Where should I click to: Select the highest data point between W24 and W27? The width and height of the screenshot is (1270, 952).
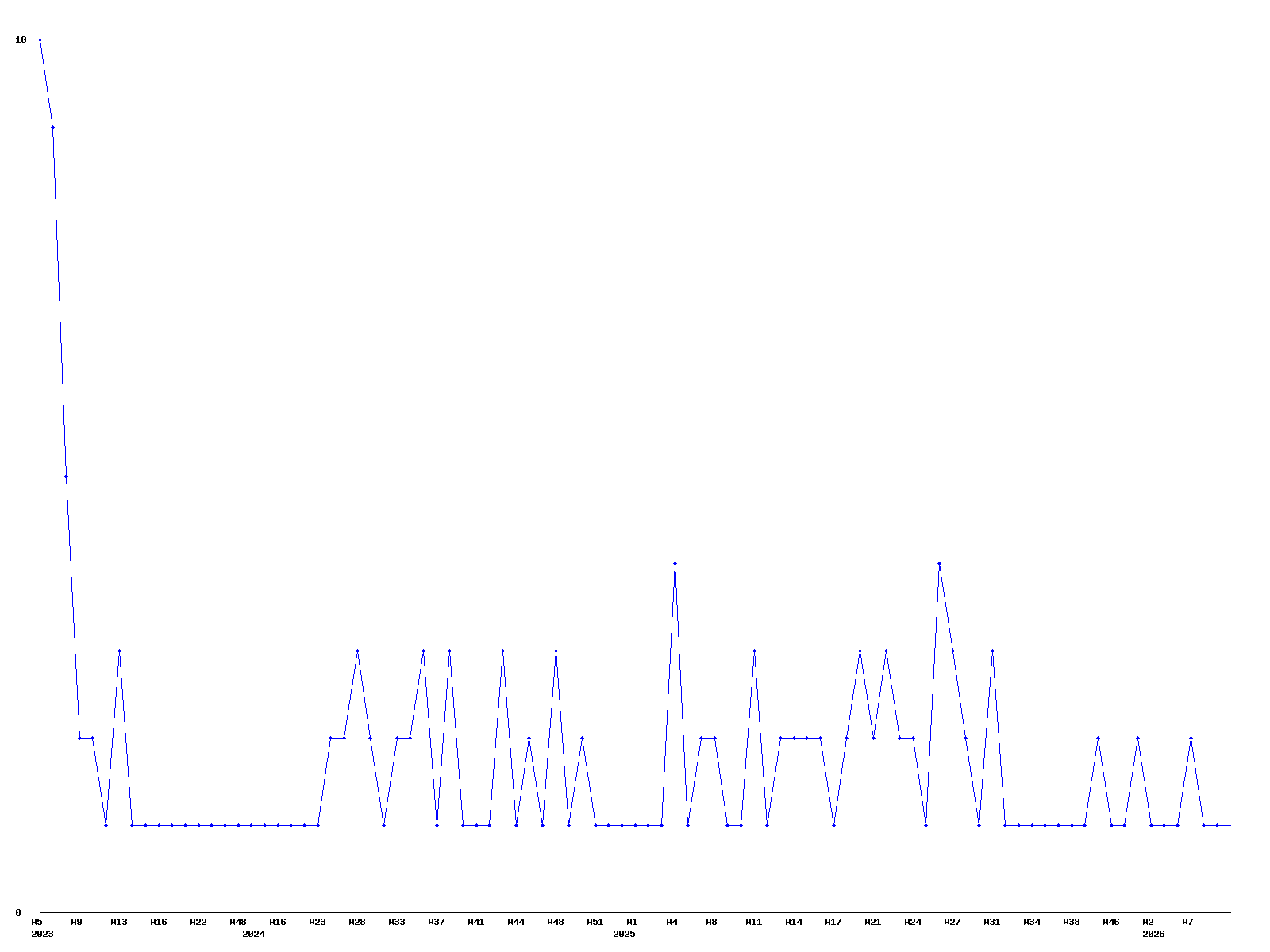939,563
